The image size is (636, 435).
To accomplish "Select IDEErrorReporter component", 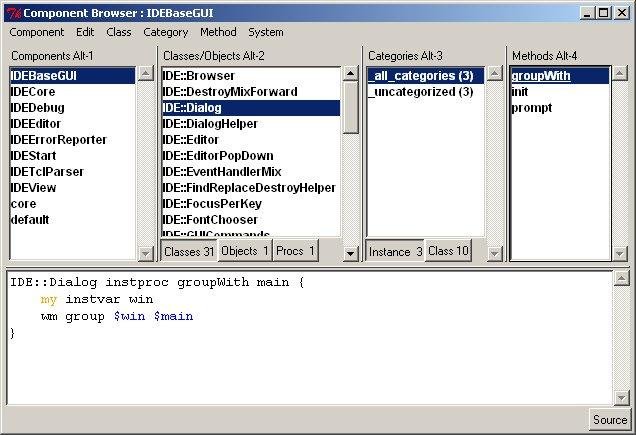I will [x=73, y=140].
